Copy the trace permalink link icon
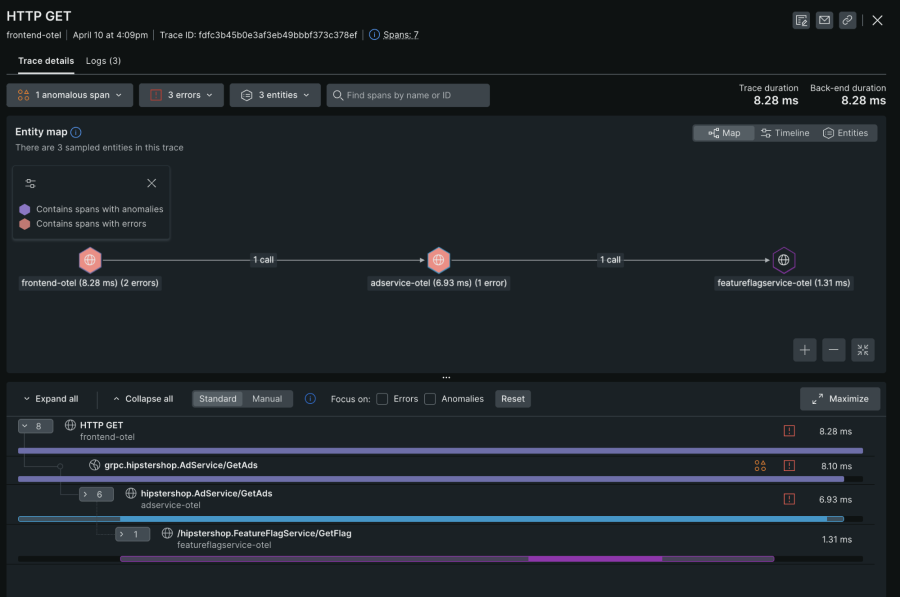 (x=847, y=20)
